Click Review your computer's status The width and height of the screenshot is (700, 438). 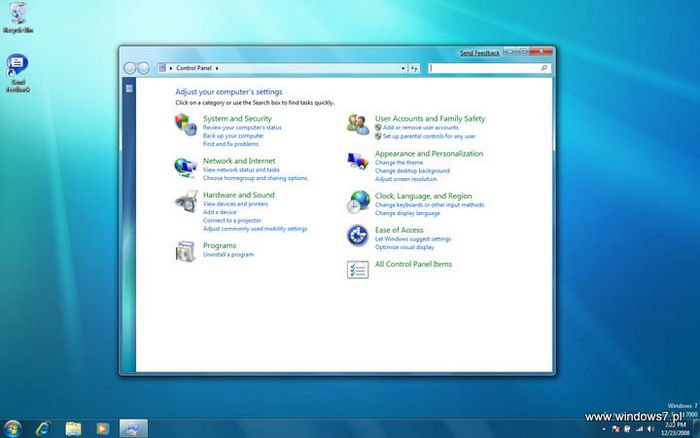242,128
